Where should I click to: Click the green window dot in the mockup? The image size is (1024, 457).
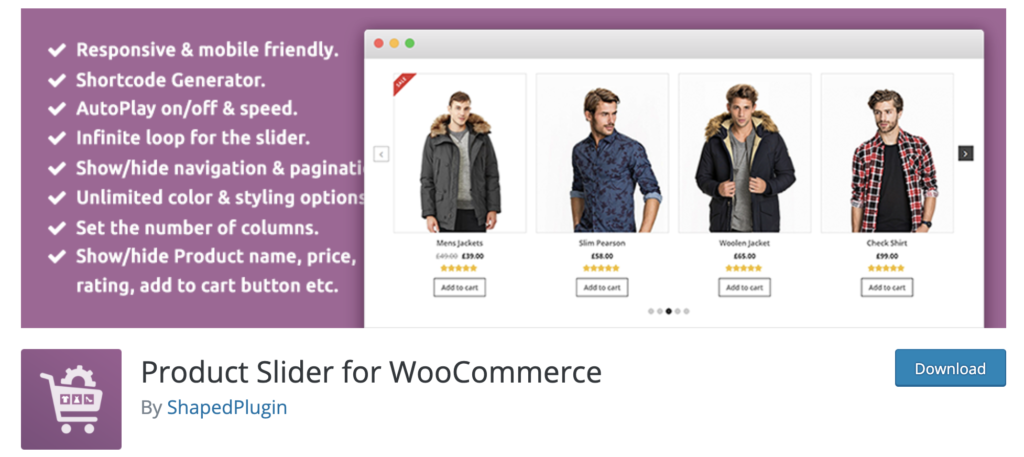point(410,44)
